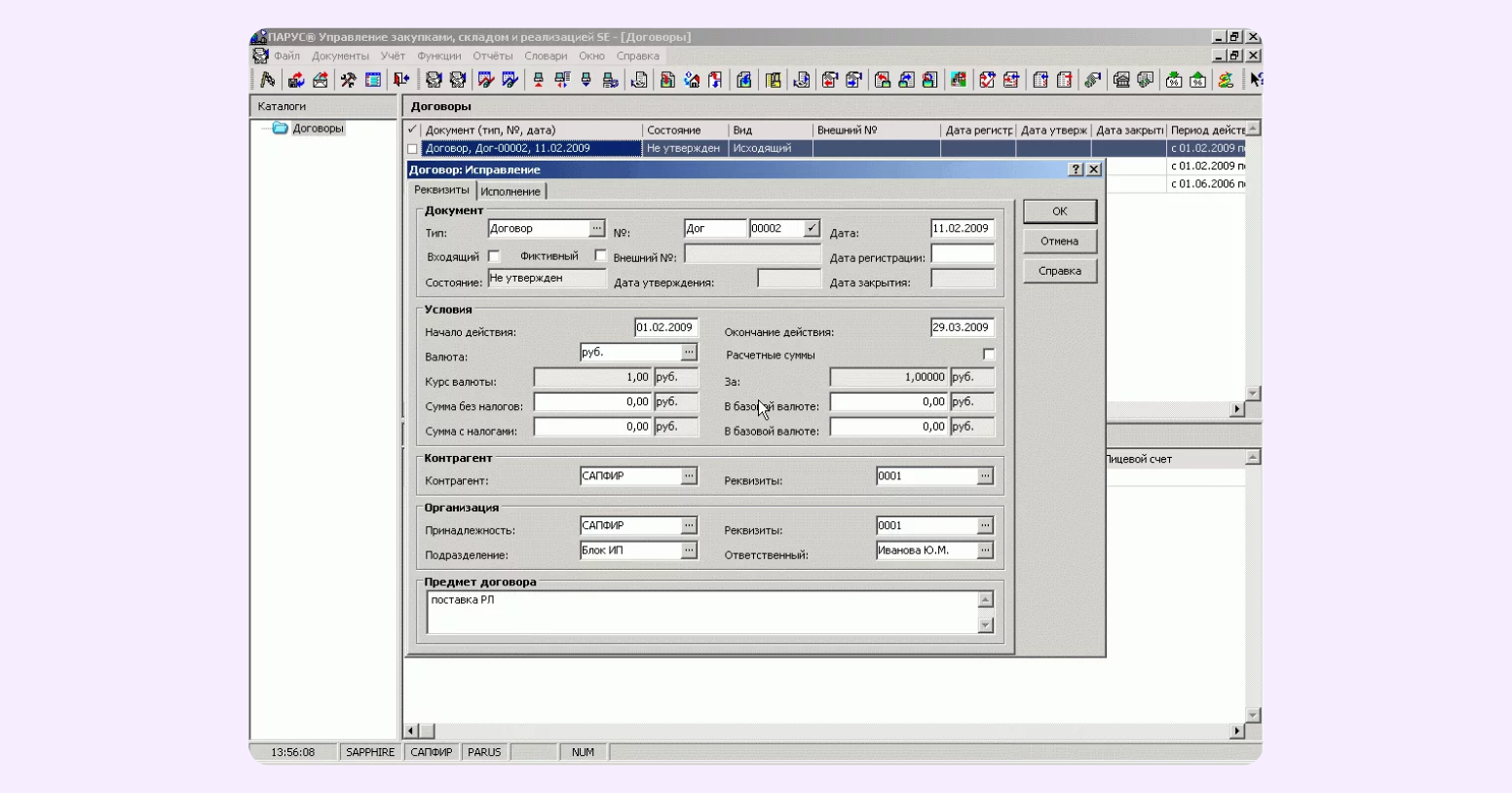Click the yellow book toolbar icon
Viewport: 1512px width, 793px height.
(773, 80)
